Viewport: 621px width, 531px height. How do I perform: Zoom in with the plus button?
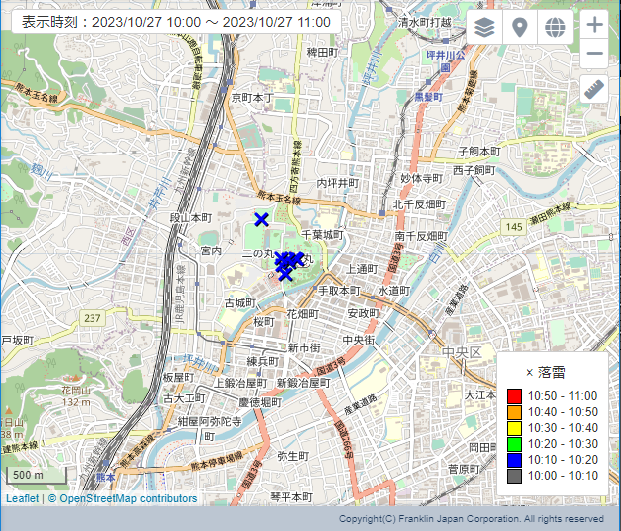pyautogui.click(x=594, y=25)
